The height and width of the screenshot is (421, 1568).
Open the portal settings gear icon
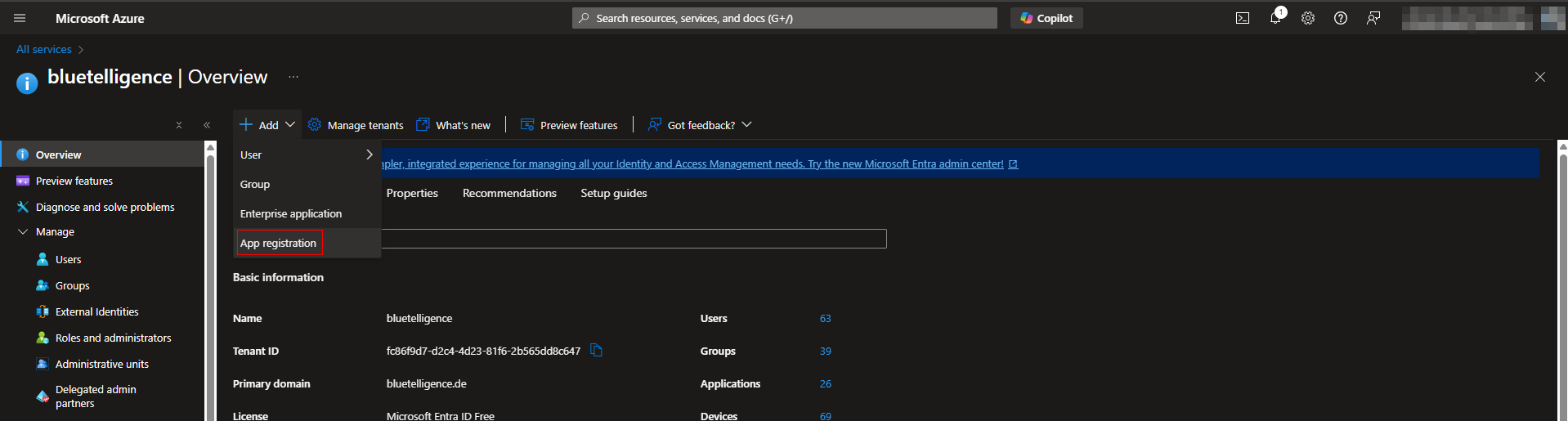1308,18
